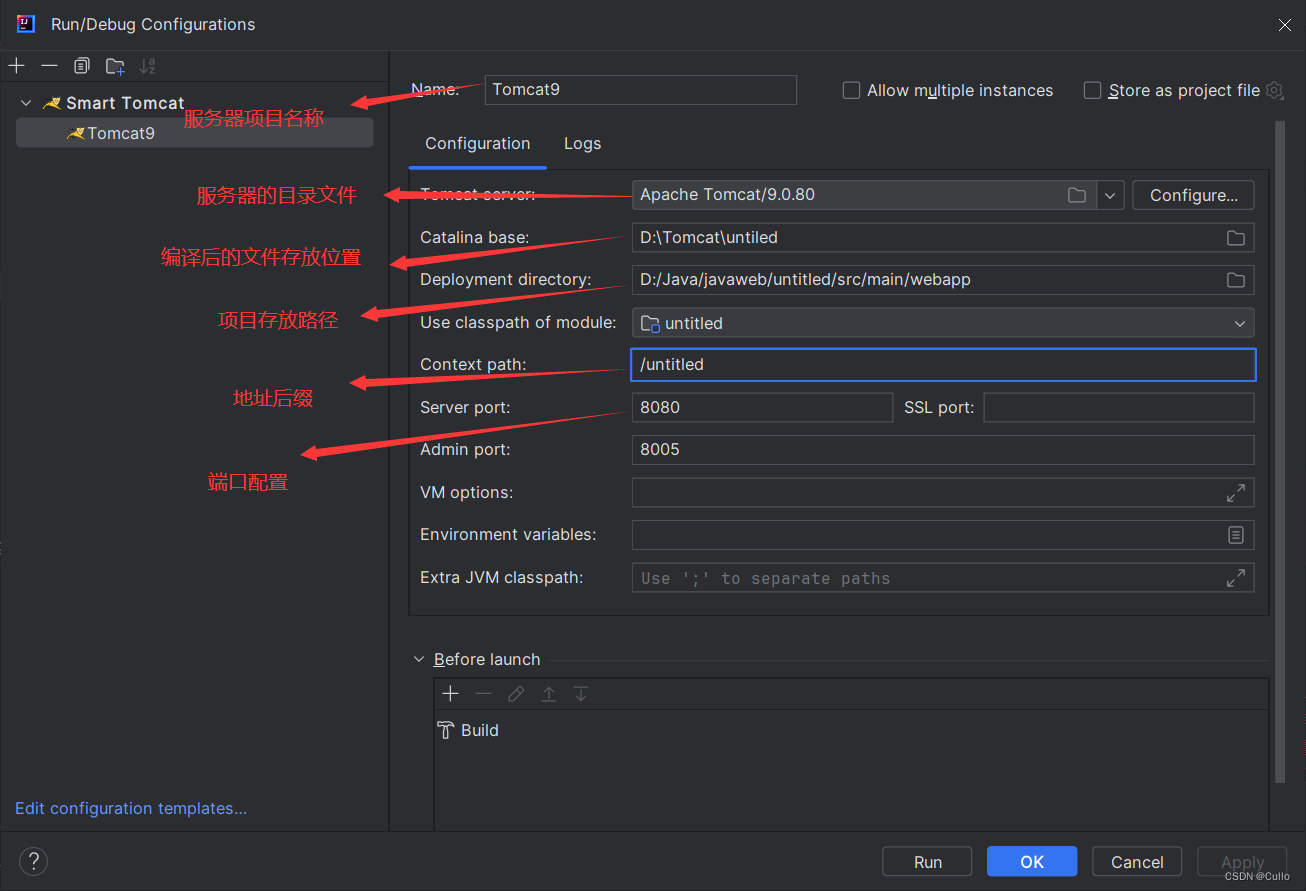Expand the VM options field
This screenshot has width=1306, height=891.
pos(1236,493)
